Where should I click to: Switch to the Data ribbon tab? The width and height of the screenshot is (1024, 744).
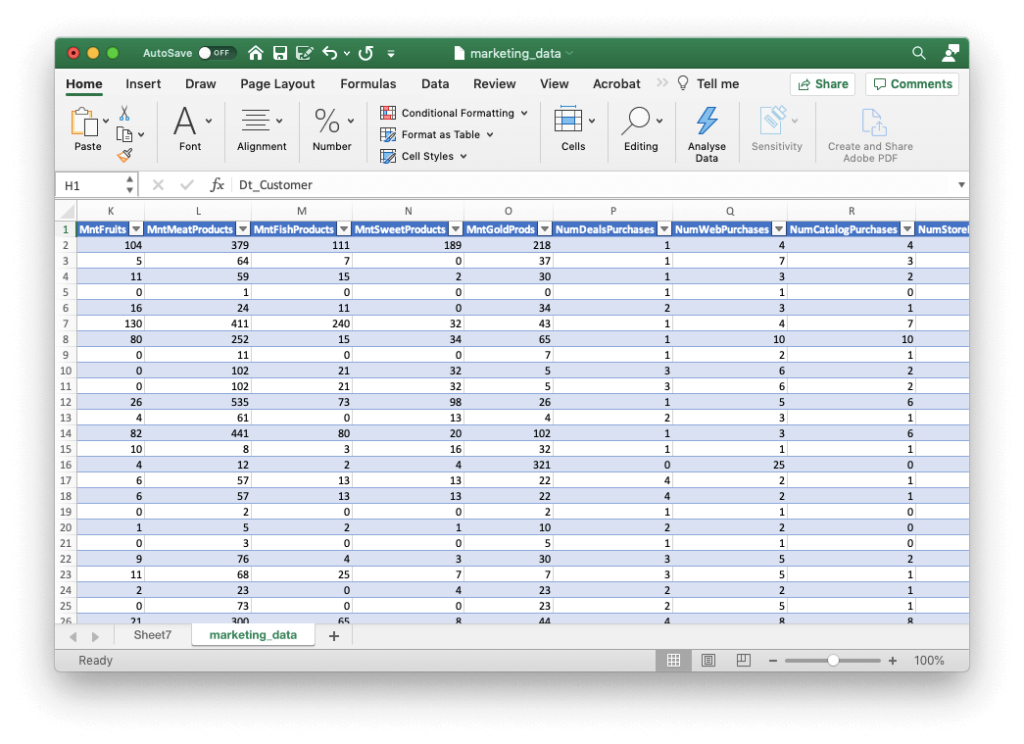click(x=435, y=84)
